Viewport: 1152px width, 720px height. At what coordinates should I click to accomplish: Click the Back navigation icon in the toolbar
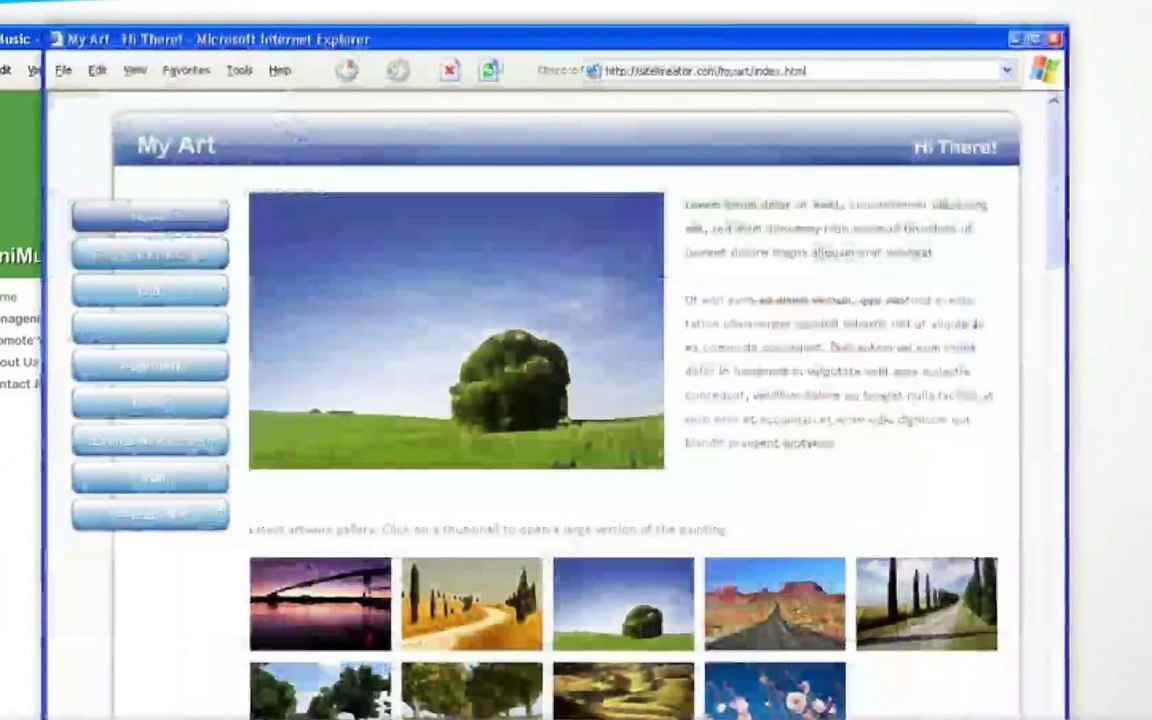[x=347, y=70]
